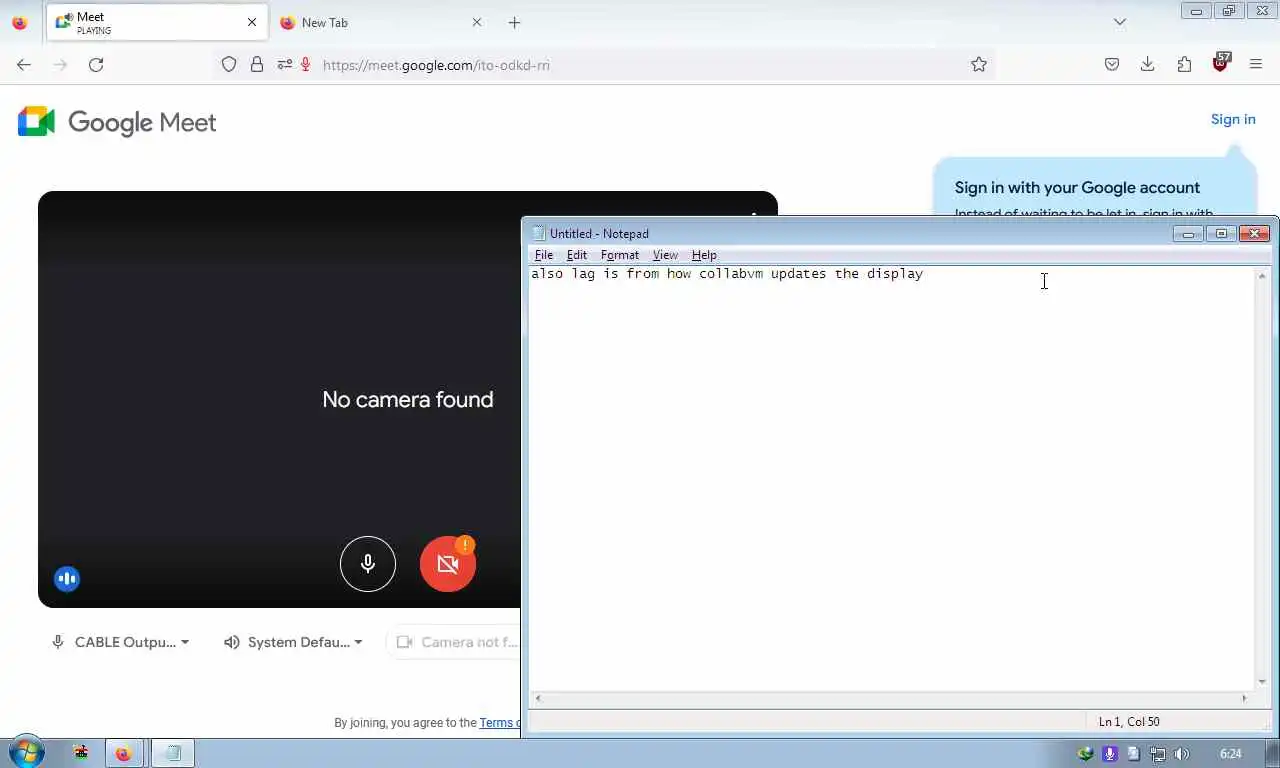Click the Sign in link
The width and height of the screenshot is (1280, 768).
pos(1233,119)
